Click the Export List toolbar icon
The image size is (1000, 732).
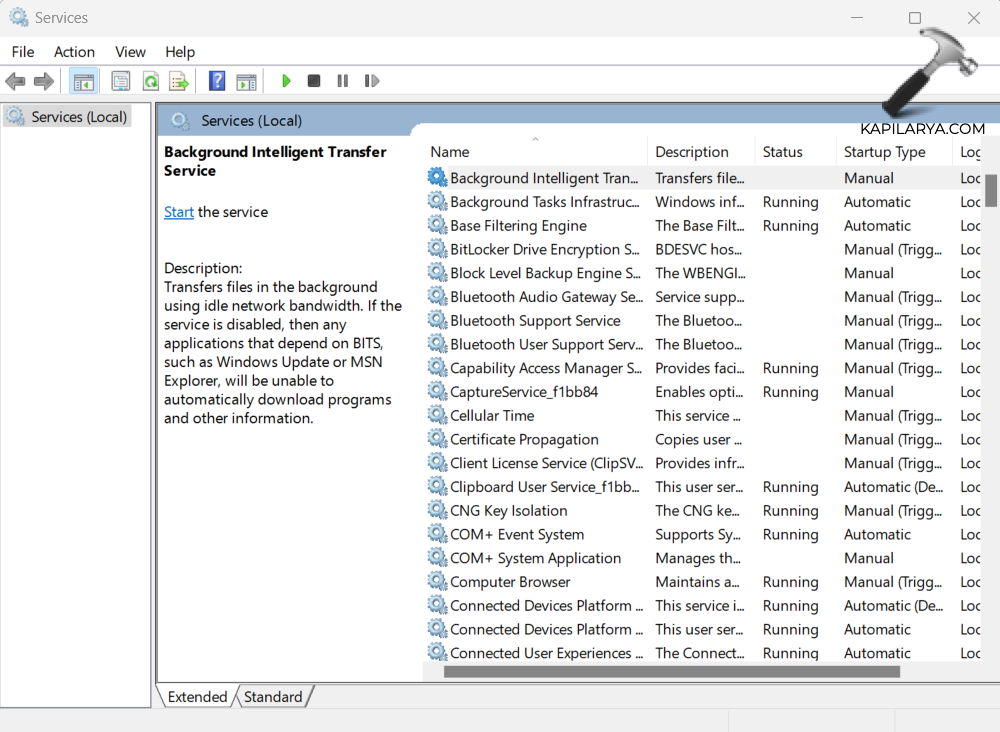(179, 81)
